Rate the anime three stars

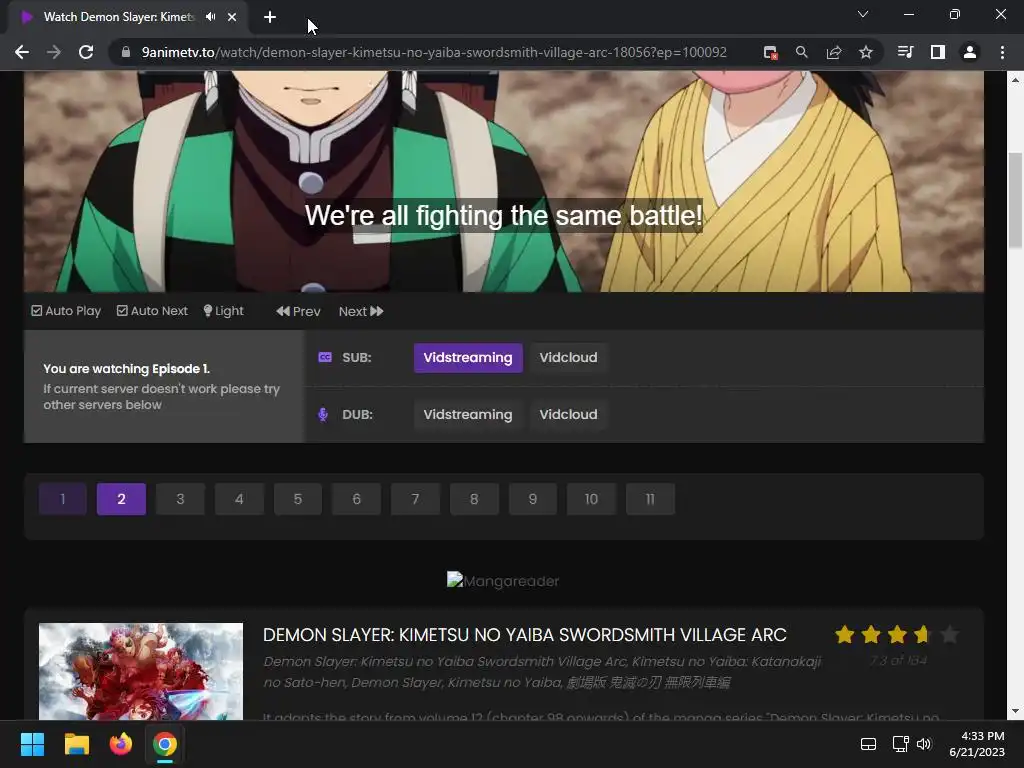[x=897, y=634]
